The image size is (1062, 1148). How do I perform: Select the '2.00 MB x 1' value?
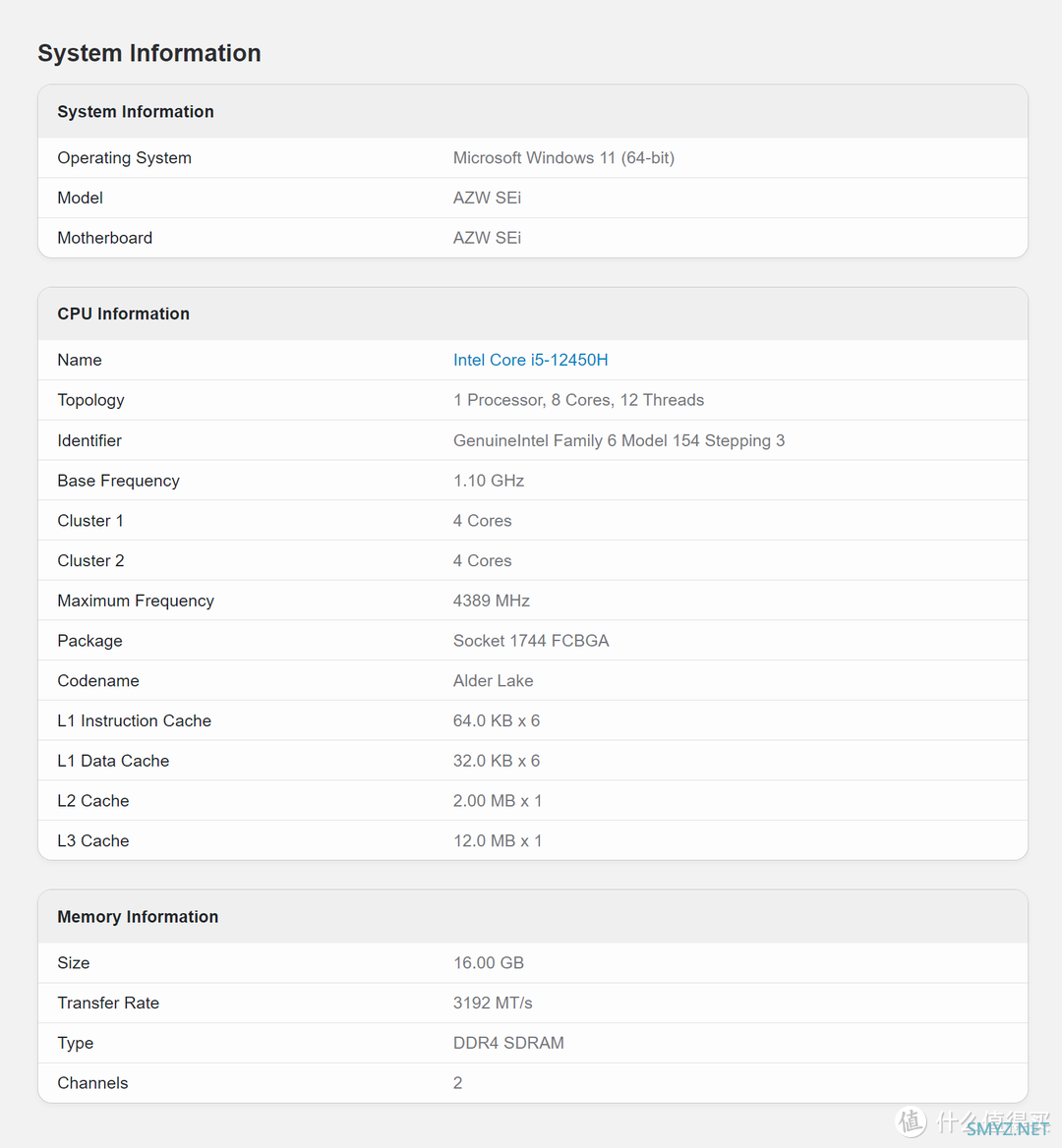498,801
